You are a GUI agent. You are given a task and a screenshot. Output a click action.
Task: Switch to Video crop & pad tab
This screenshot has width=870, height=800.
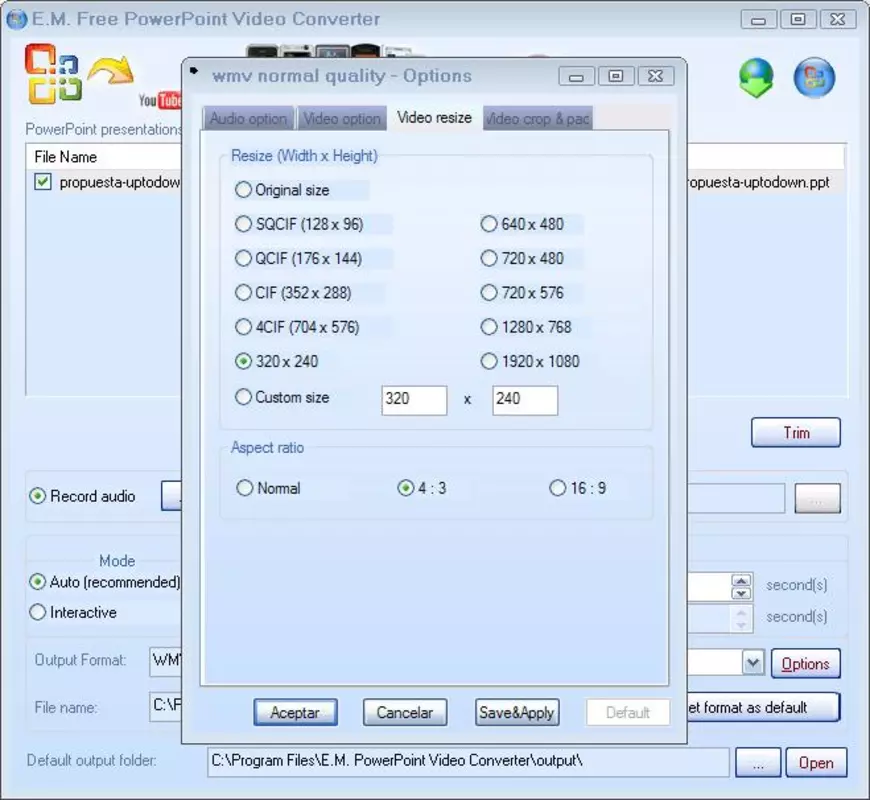[x=538, y=118]
